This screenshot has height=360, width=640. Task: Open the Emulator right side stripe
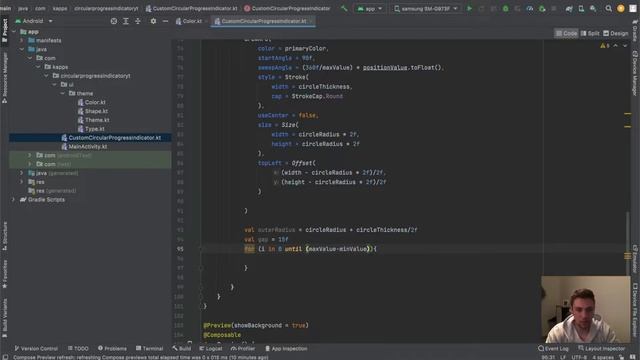[635, 259]
